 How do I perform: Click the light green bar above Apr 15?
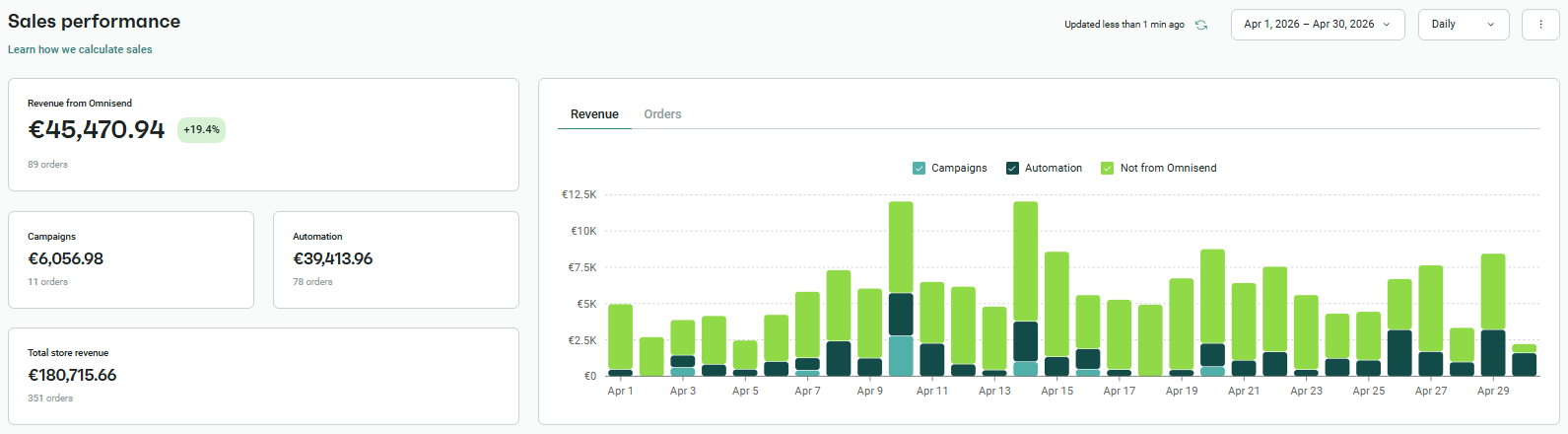pyautogui.click(x=1057, y=304)
